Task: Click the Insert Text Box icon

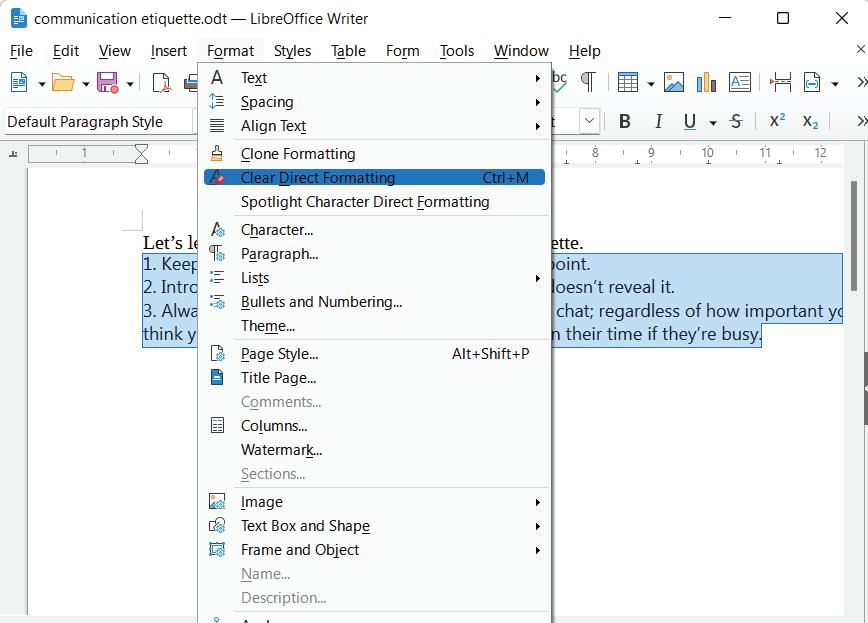Action: [740, 83]
